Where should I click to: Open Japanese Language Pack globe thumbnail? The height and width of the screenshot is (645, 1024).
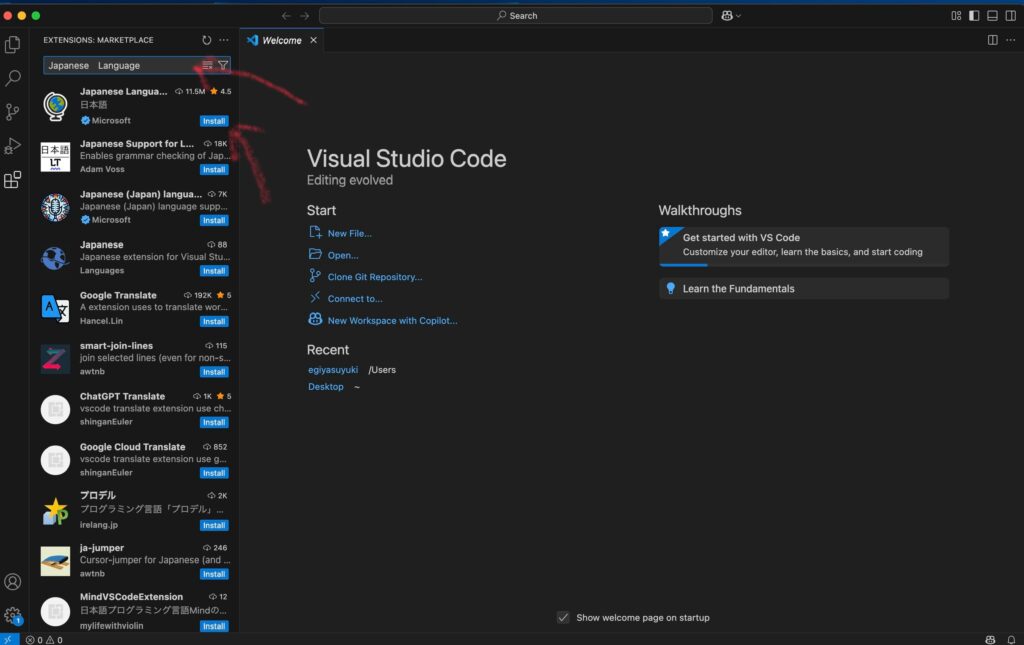[x=56, y=106]
